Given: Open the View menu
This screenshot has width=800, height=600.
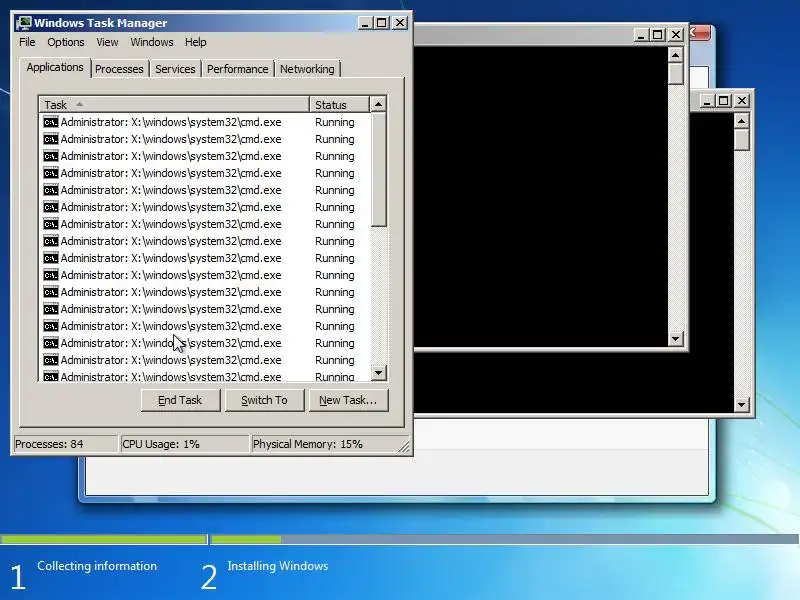Looking at the screenshot, I should click(x=107, y=42).
